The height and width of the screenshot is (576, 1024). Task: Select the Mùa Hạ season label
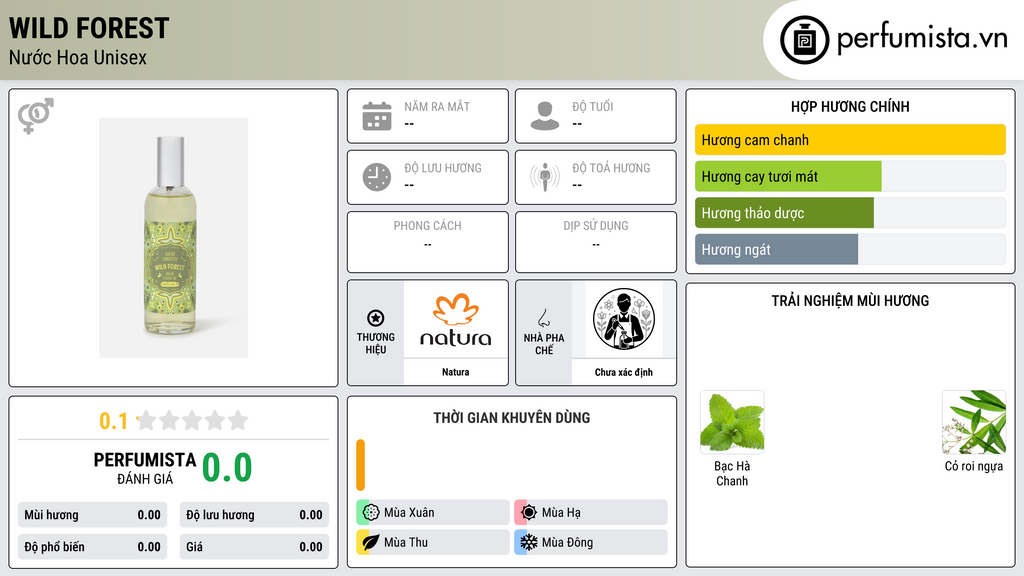click(561, 513)
